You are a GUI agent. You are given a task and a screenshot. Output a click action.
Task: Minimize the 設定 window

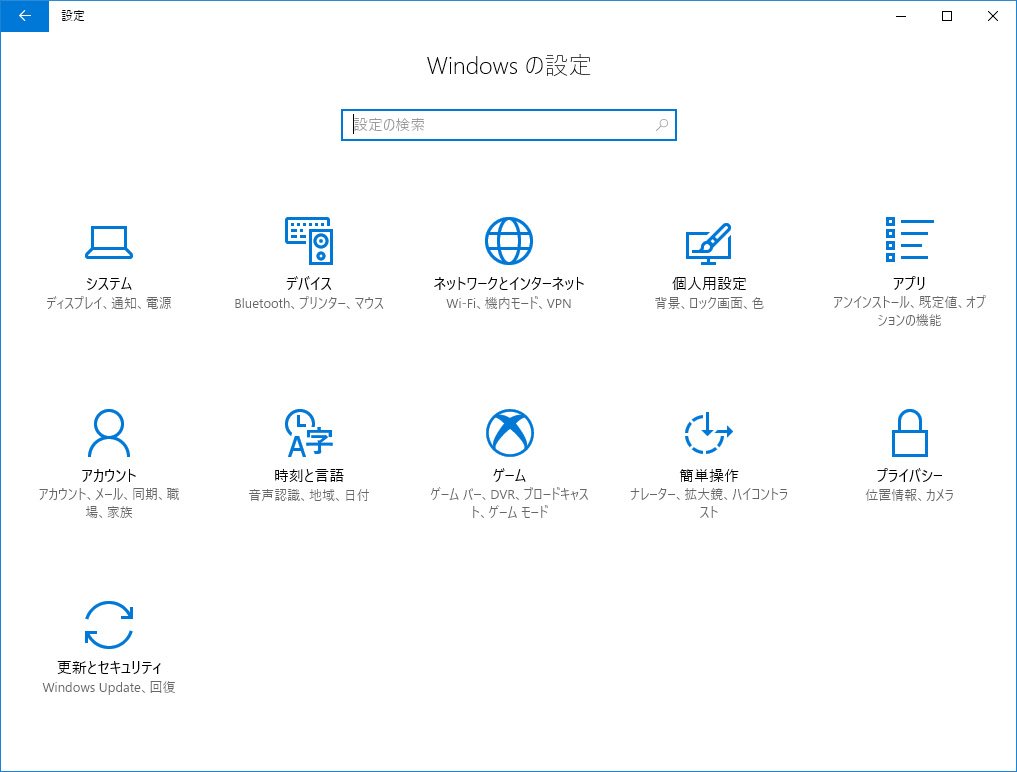[x=901, y=16]
